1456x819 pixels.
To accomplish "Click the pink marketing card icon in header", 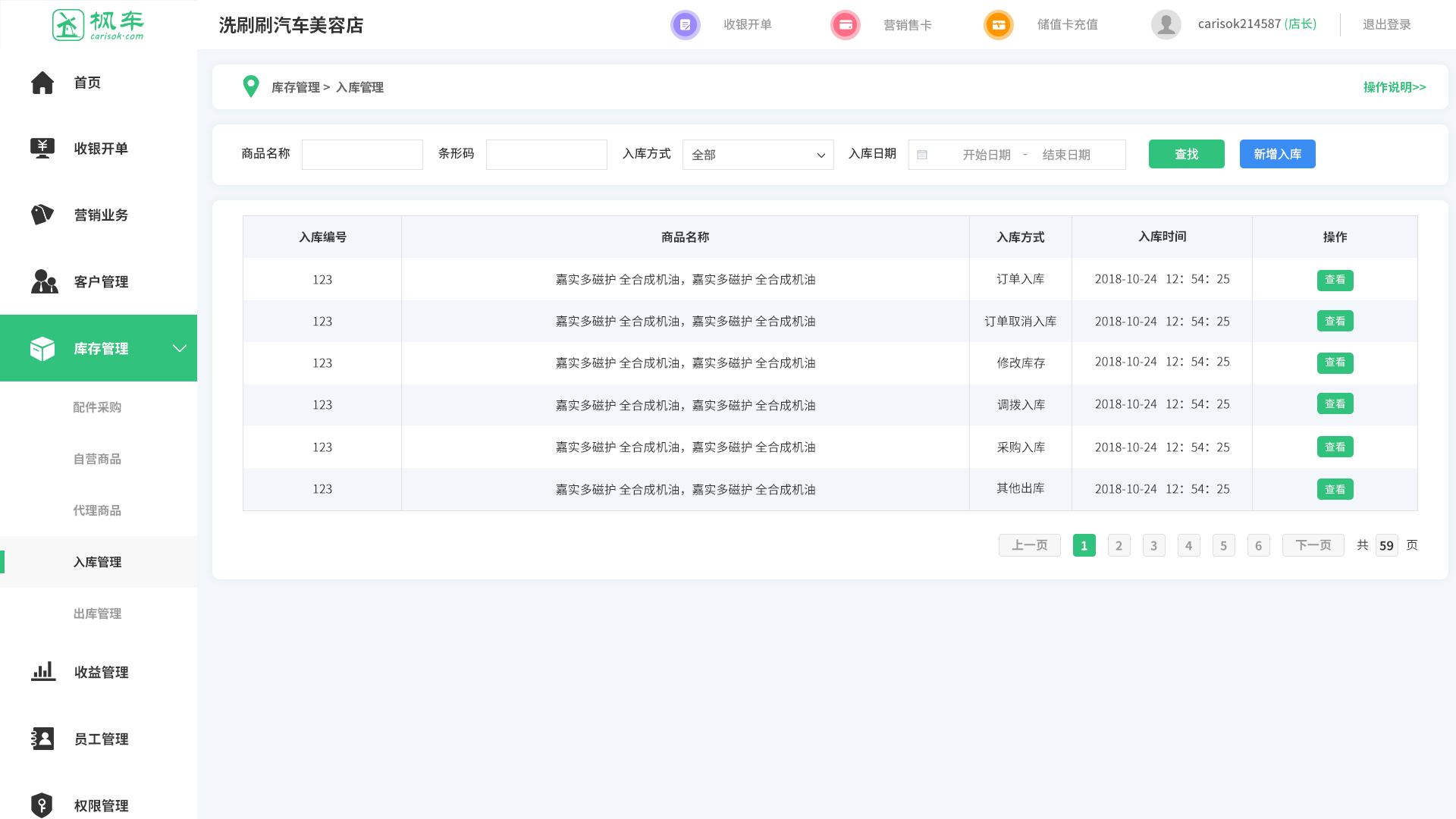I will pyautogui.click(x=845, y=25).
